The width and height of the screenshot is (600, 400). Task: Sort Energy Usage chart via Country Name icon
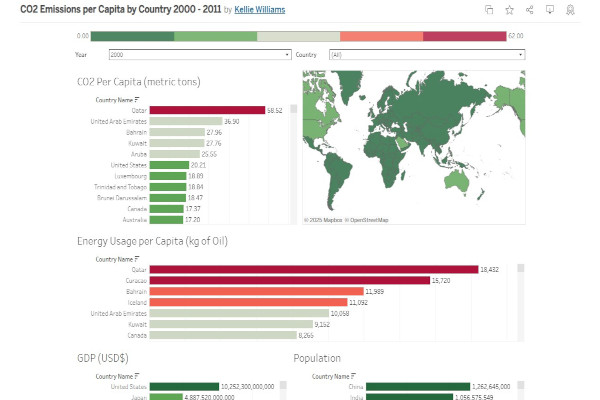pos(134,259)
